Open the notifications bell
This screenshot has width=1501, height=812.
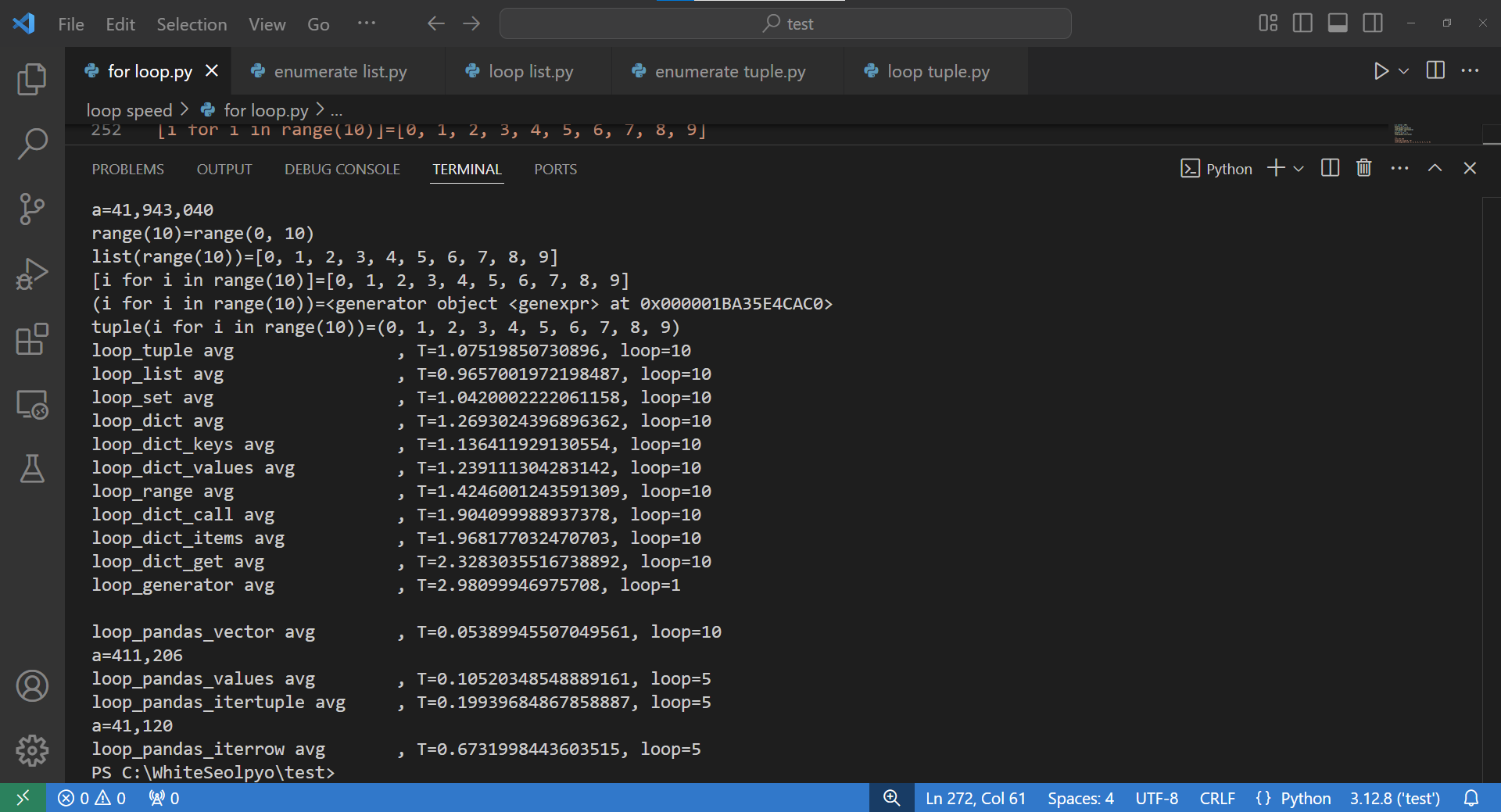pos(1471,798)
